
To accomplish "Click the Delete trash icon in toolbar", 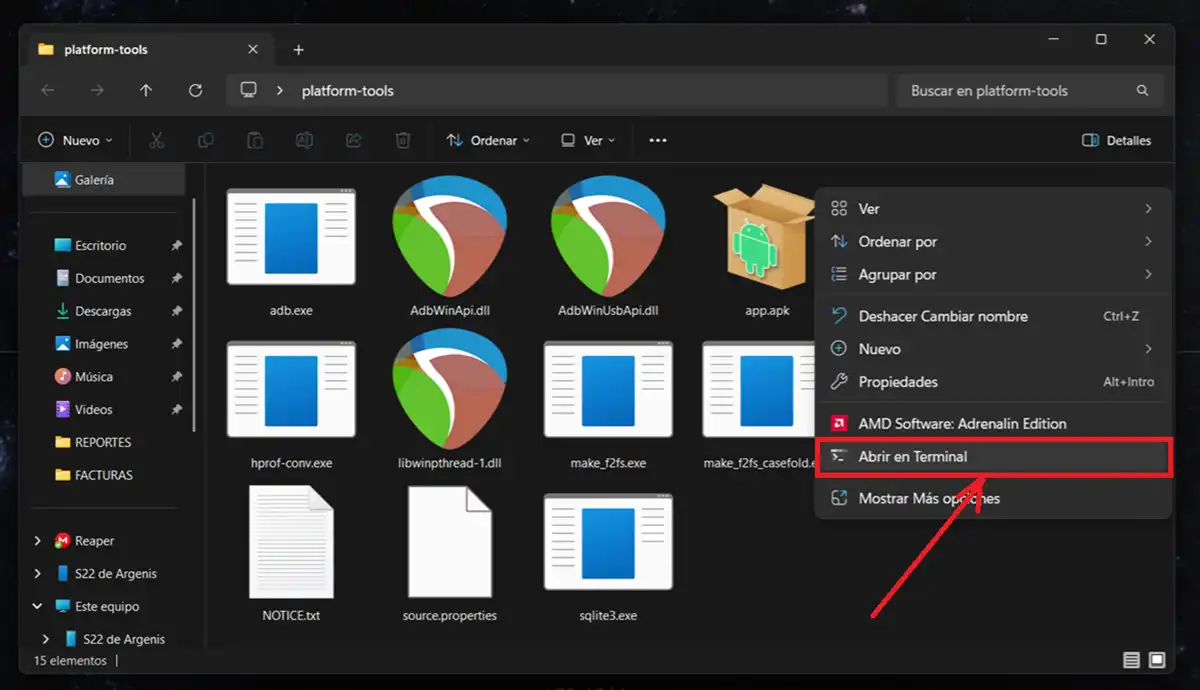I will coord(402,141).
